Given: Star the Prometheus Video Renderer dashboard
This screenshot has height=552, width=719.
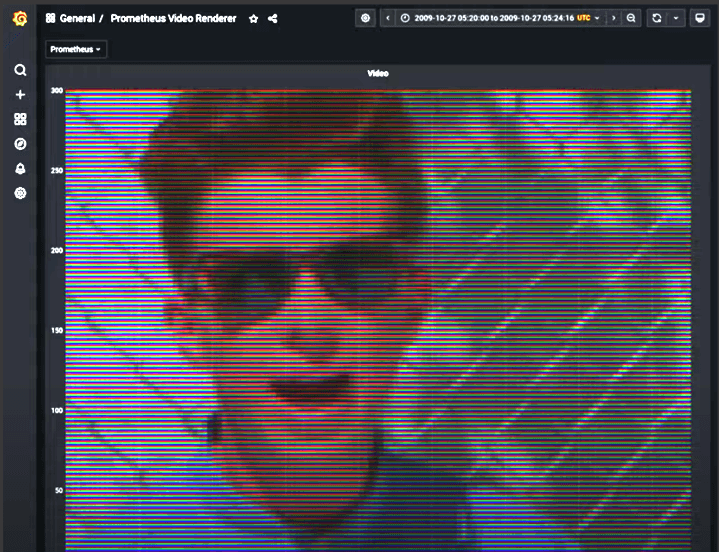Looking at the screenshot, I should 253,19.
